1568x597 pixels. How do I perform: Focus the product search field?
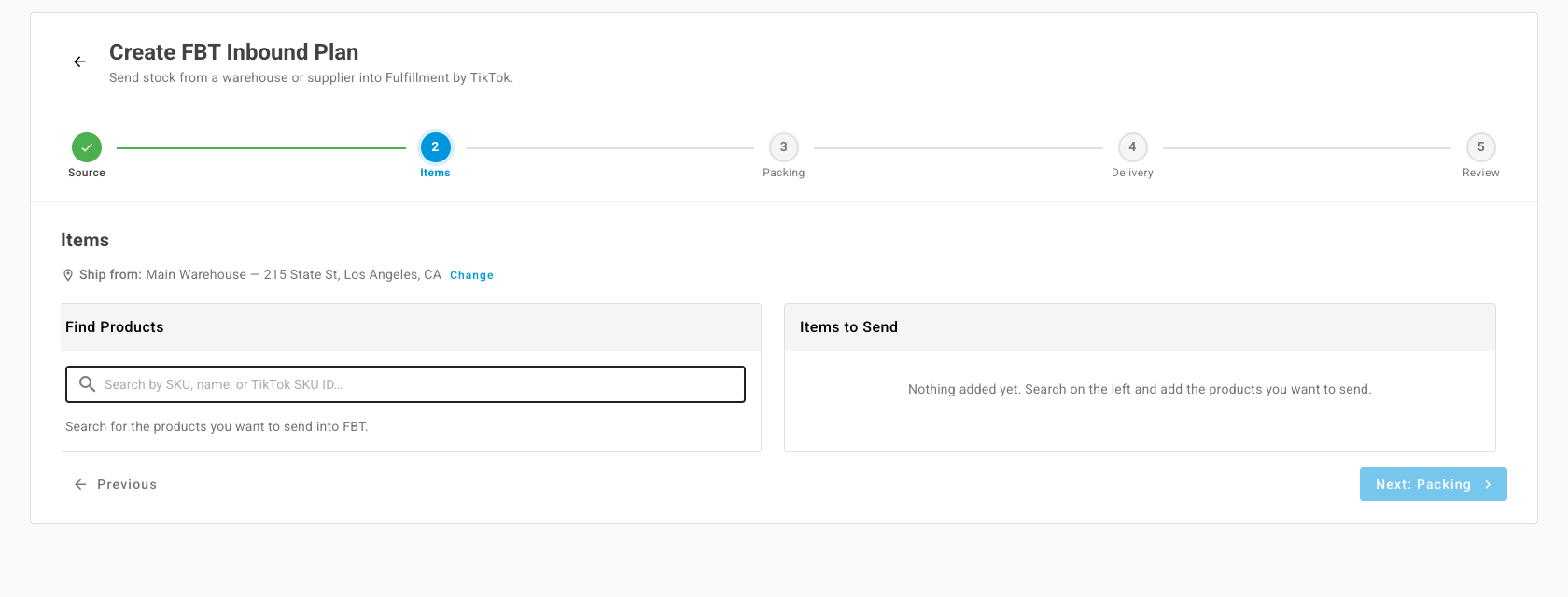[405, 384]
